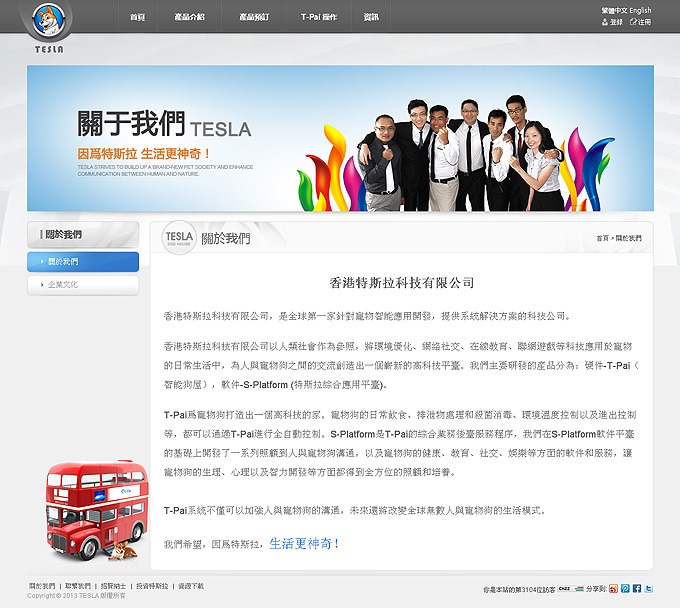This screenshot has height=608, width=680.
Task: Open footer link 聯繫我們
Action: point(78,586)
